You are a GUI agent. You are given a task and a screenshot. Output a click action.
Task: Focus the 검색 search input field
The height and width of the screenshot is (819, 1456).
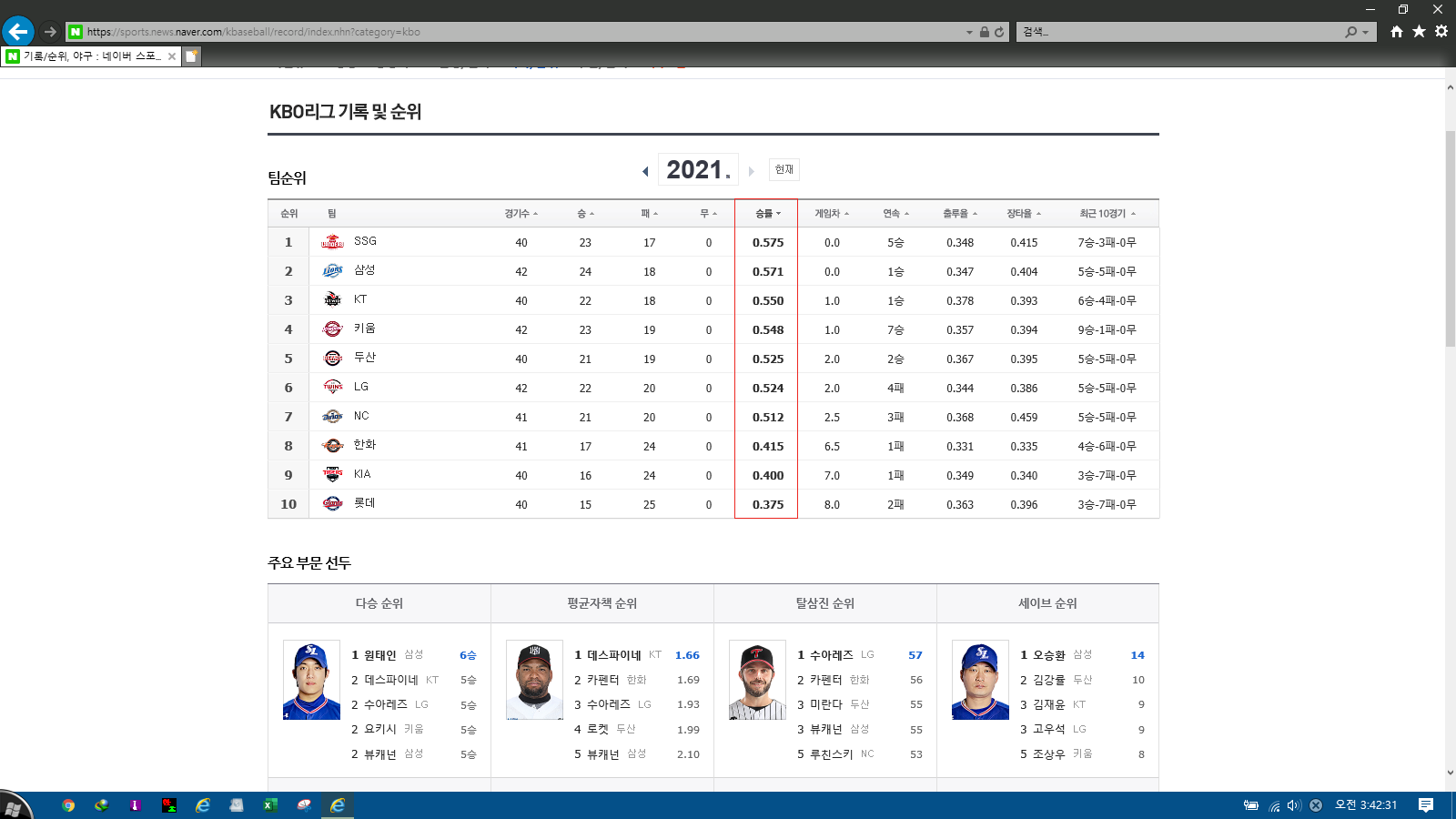point(1179,32)
